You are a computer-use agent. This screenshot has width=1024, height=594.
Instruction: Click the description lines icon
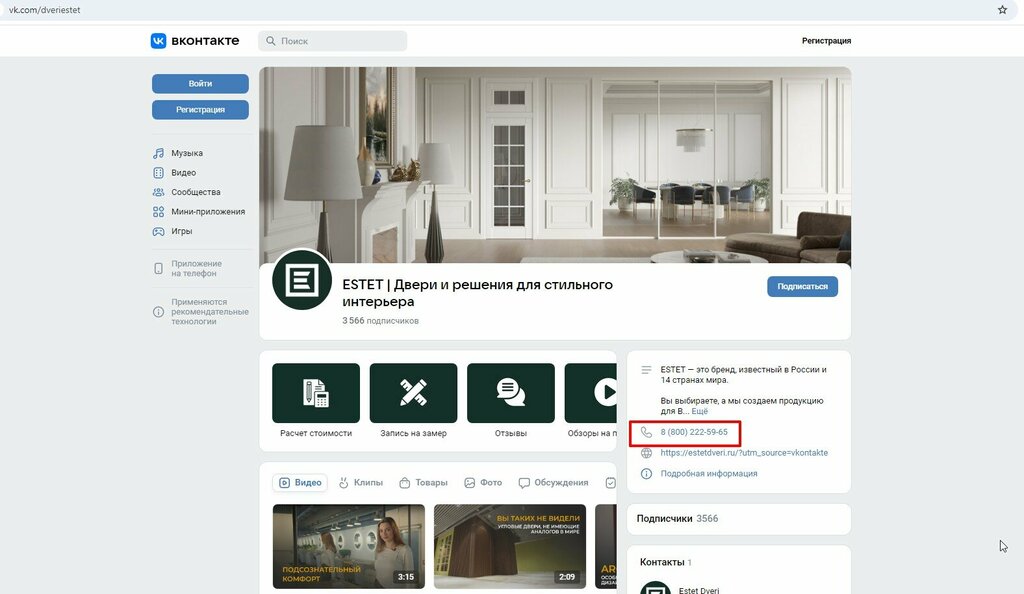(646, 369)
